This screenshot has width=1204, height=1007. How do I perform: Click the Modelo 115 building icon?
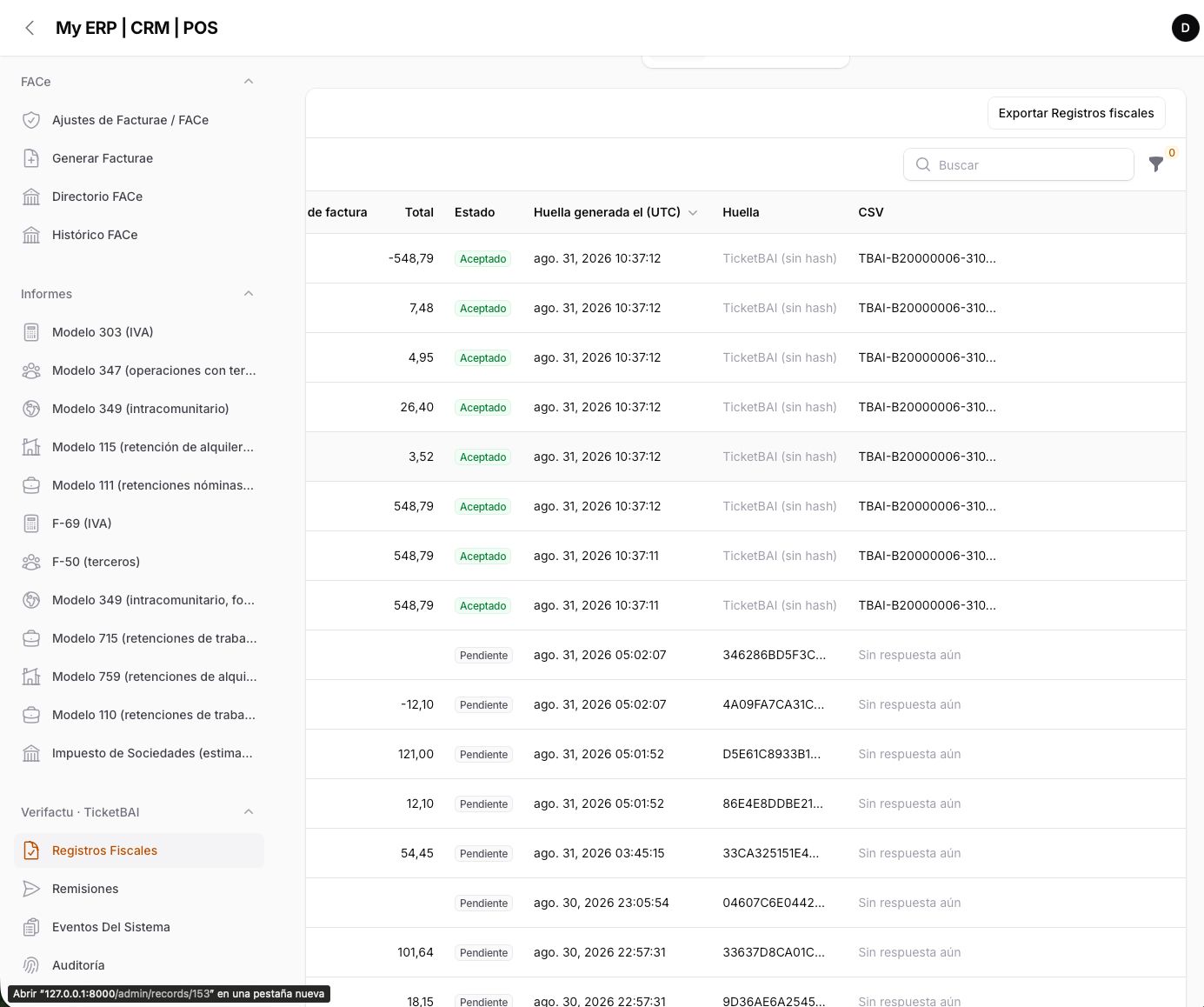(31, 447)
